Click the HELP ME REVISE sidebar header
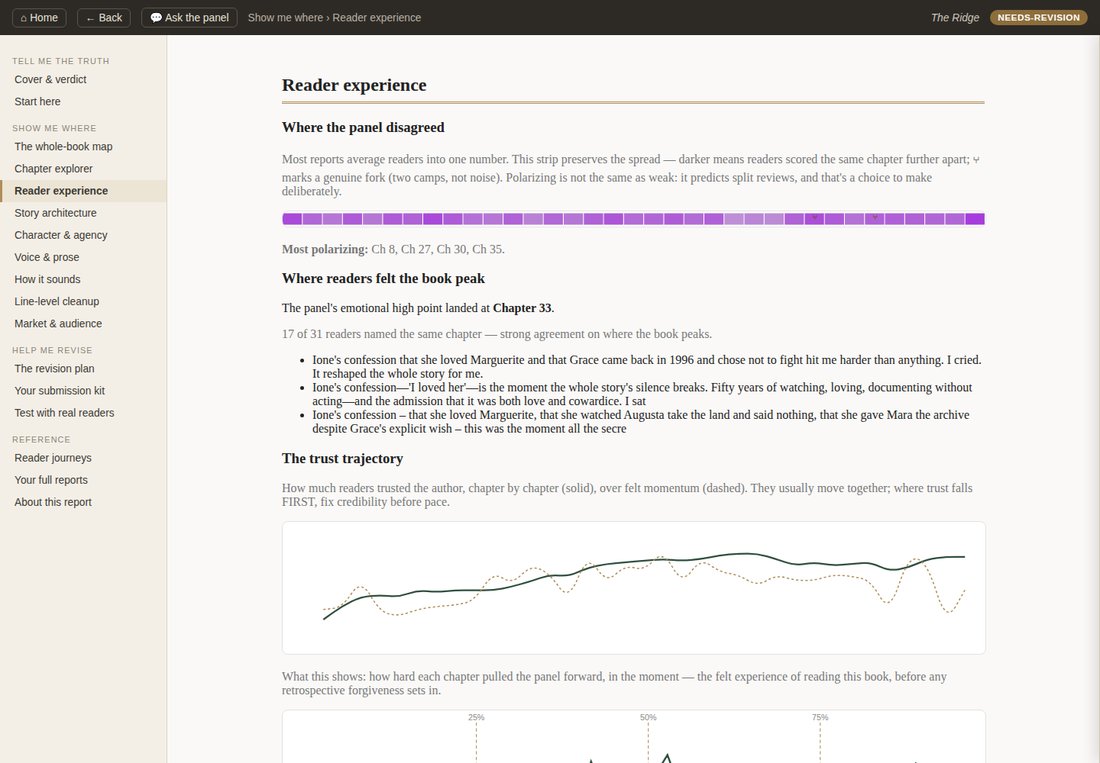The image size is (1100, 763). tap(52, 350)
